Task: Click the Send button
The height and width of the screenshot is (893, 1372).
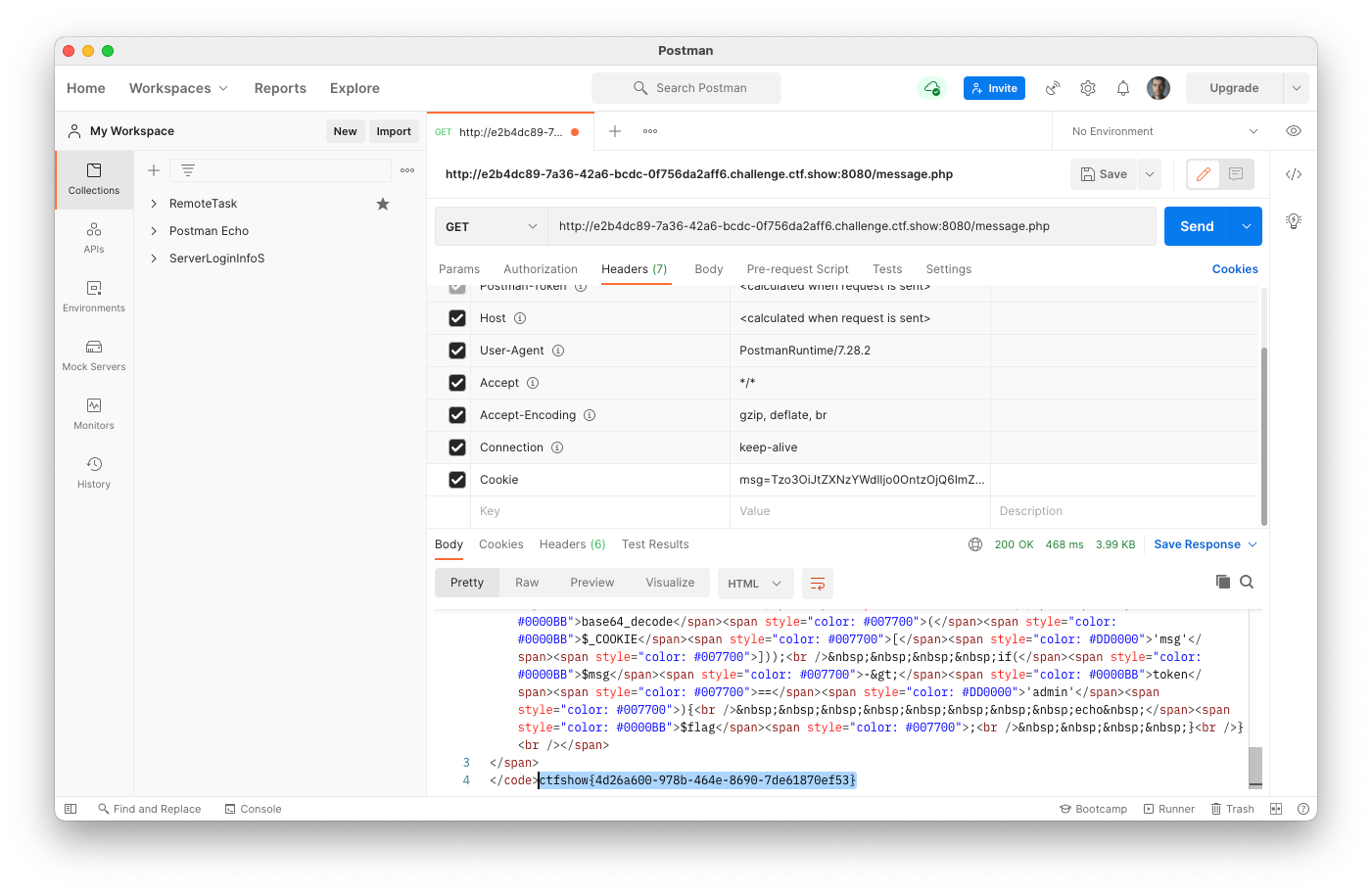Action: 1197,225
